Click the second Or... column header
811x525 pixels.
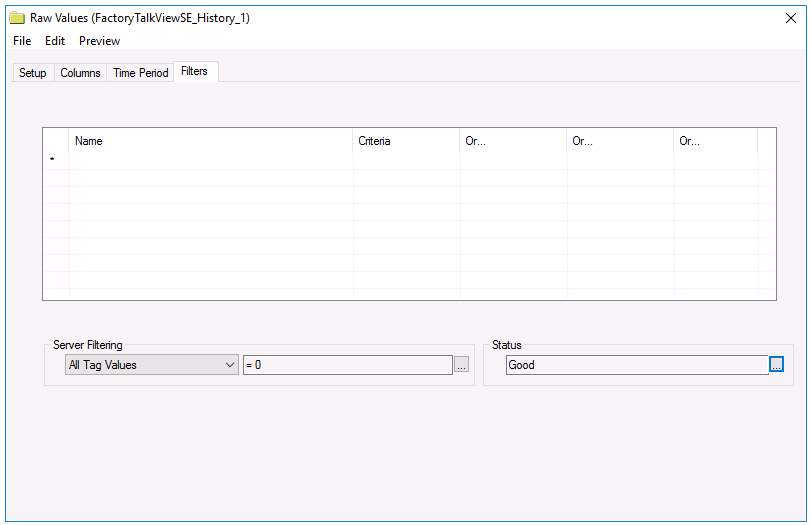tap(620, 141)
